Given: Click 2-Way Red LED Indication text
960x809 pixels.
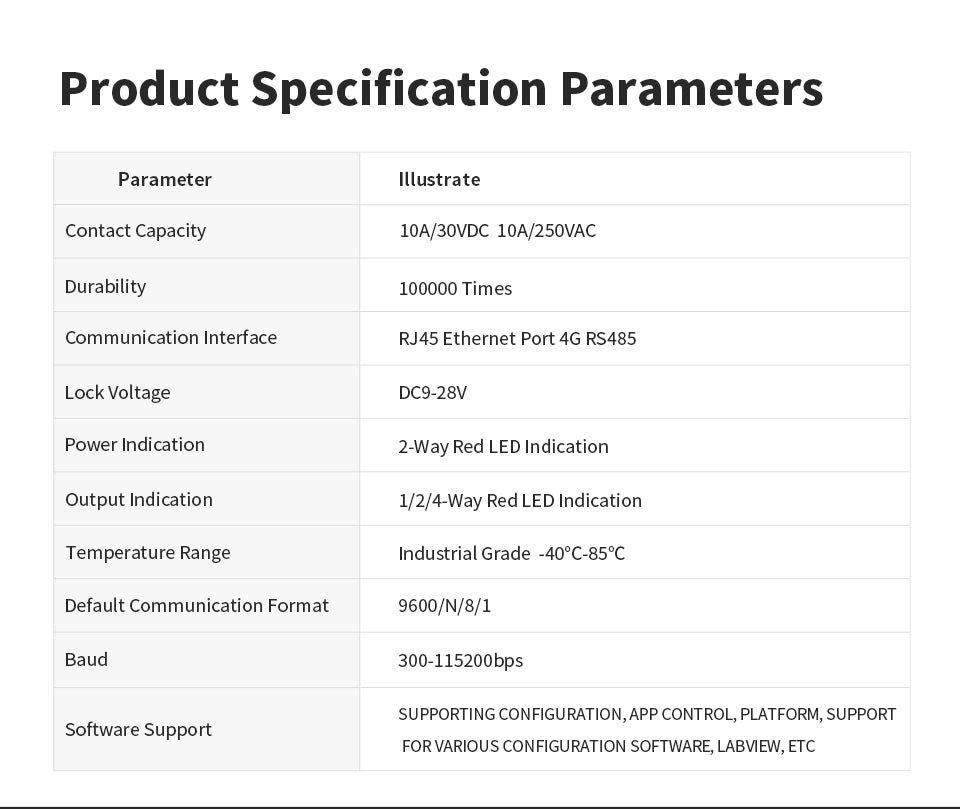Looking at the screenshot, I should click(x=503, y=447).
